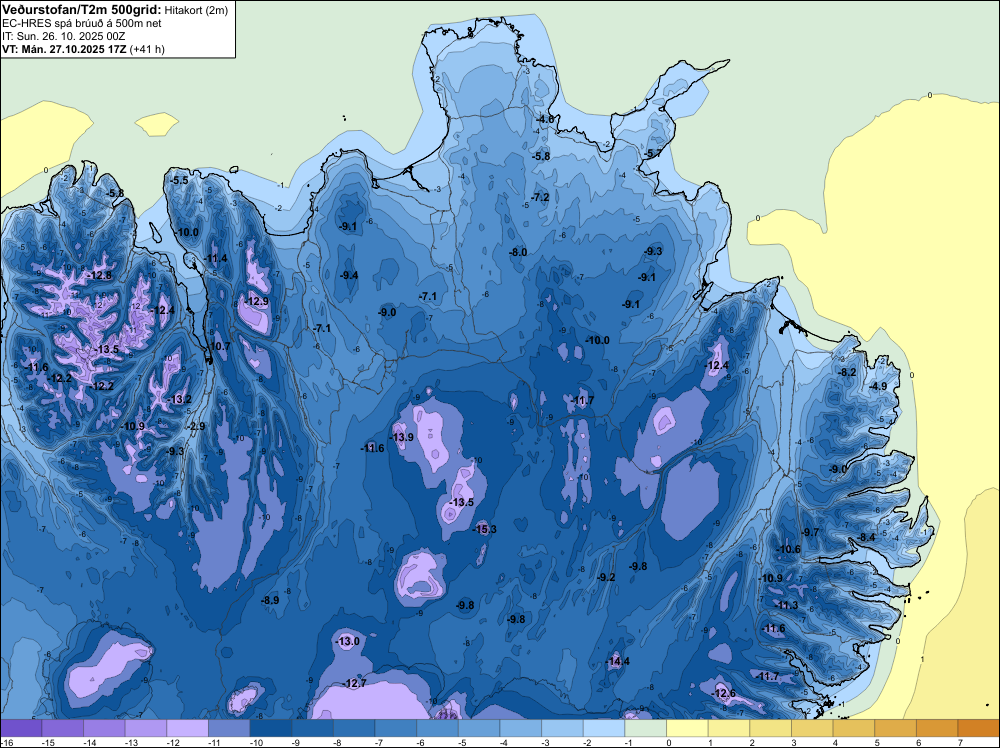Select the -12.9 temperature value
The image size is (1000, 748).
coord(256,302)
